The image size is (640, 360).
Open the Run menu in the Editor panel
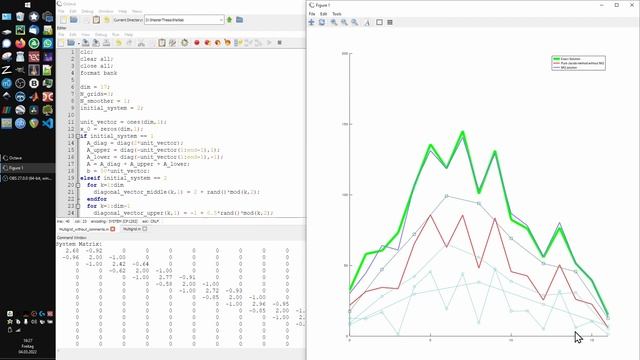click(x=116, y=35)
